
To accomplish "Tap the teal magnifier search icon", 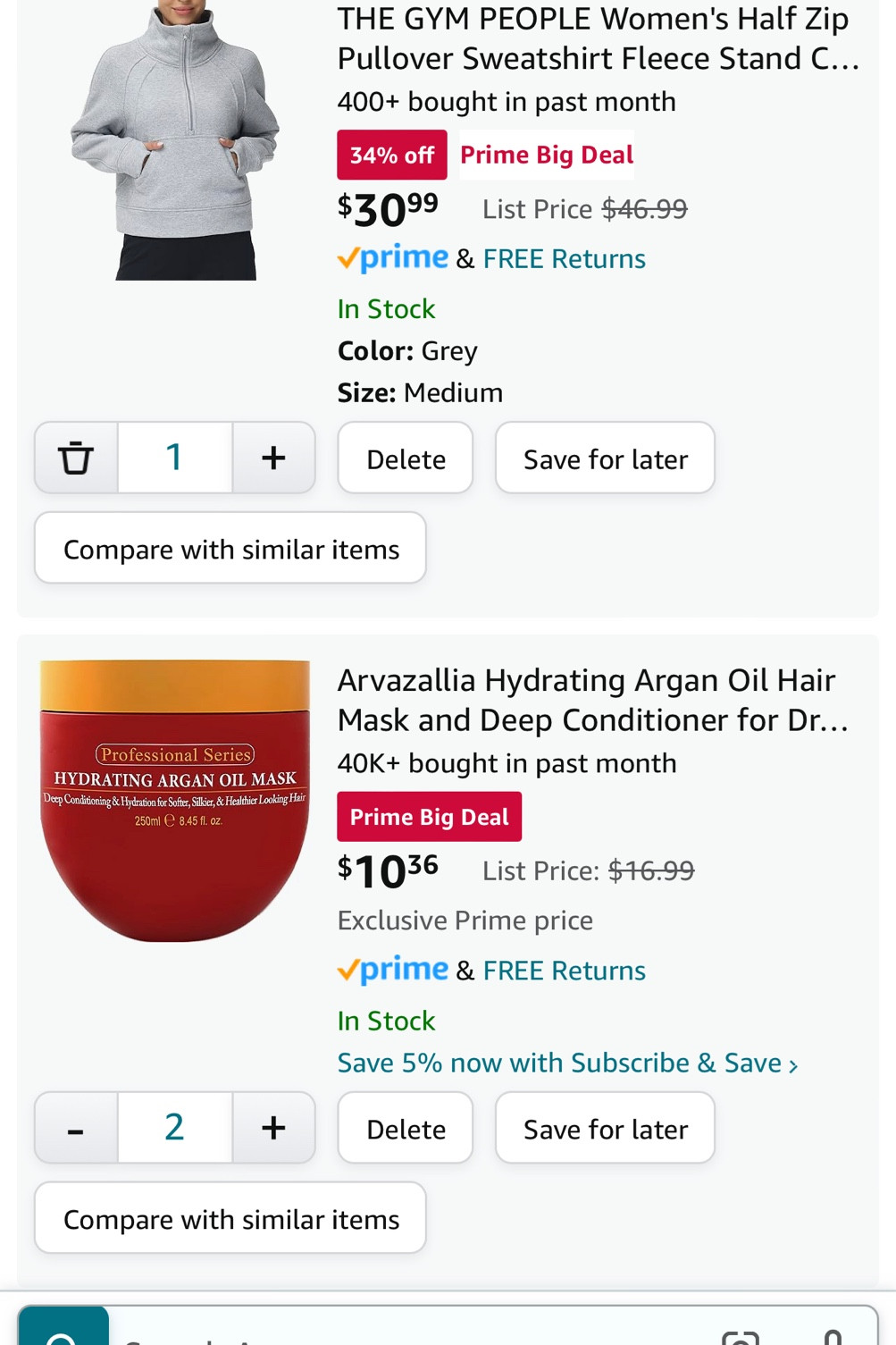I will coord(61,1333).
